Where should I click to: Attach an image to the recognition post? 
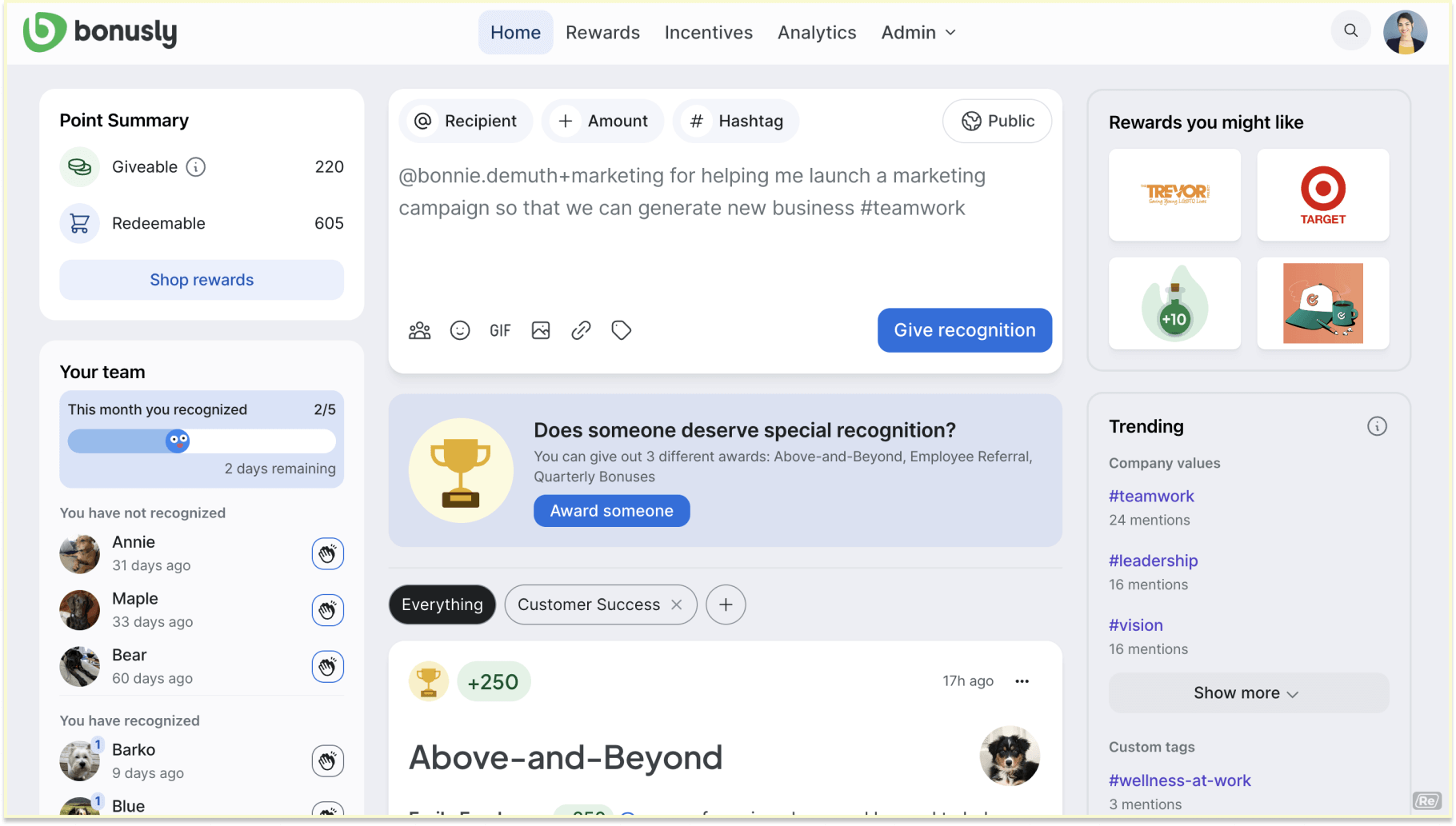541,329
